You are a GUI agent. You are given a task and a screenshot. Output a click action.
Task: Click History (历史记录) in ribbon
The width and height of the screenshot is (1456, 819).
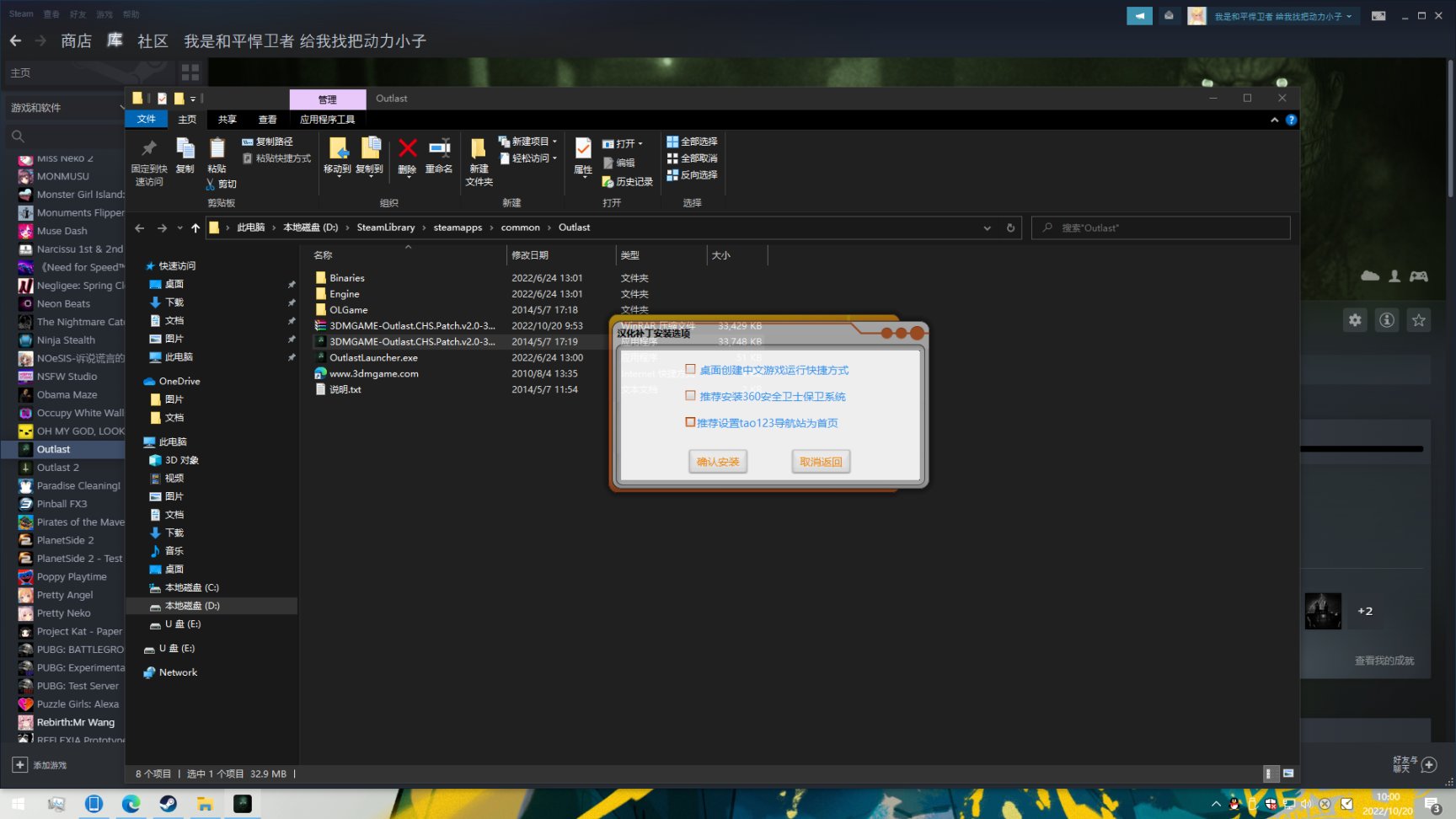pos(628,181)
